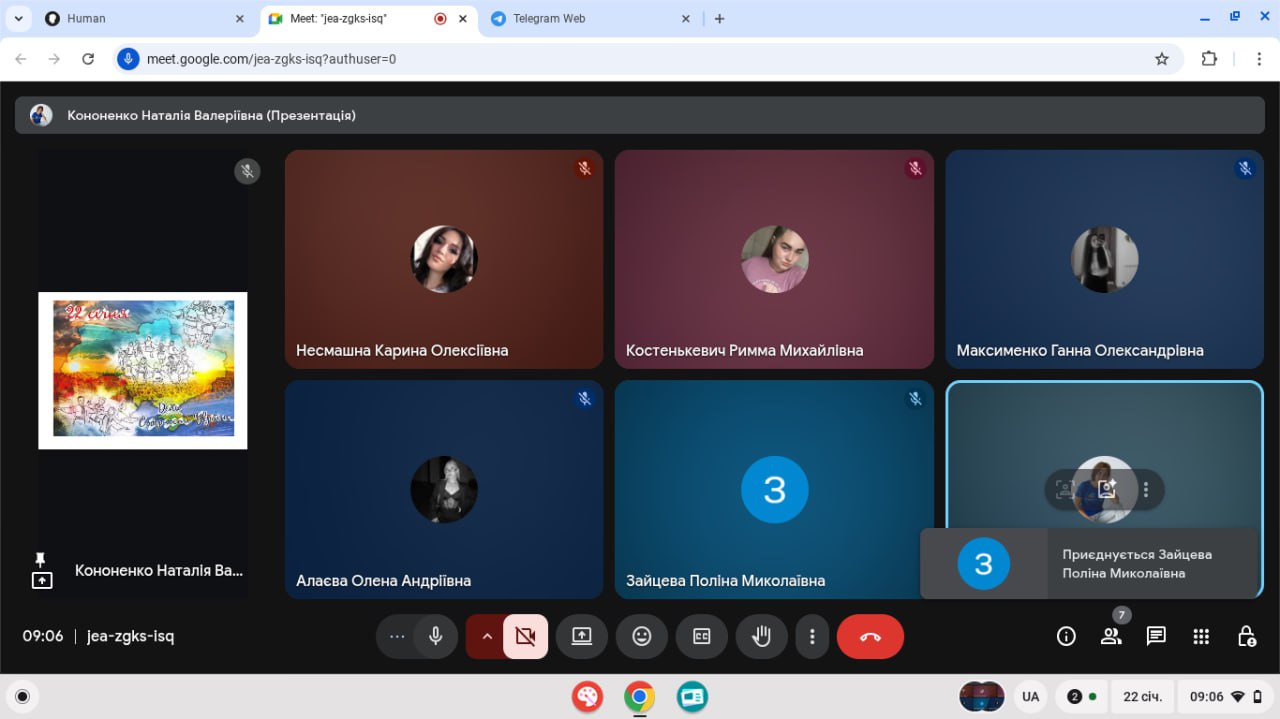Start screen sharing with present button

tap(582, 636)
